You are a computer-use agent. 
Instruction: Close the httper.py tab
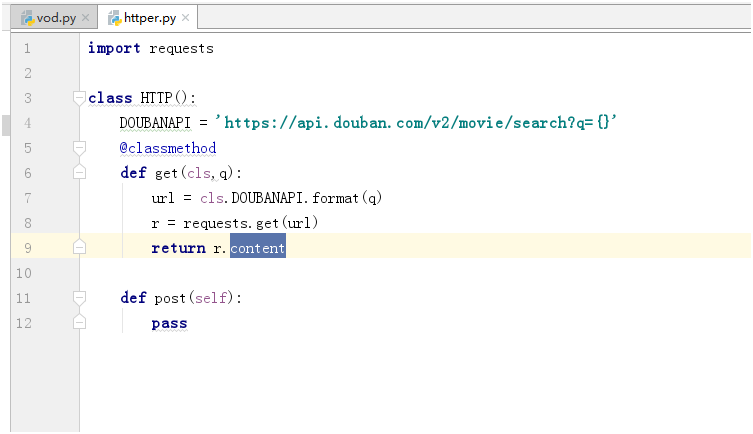point(185,18)
